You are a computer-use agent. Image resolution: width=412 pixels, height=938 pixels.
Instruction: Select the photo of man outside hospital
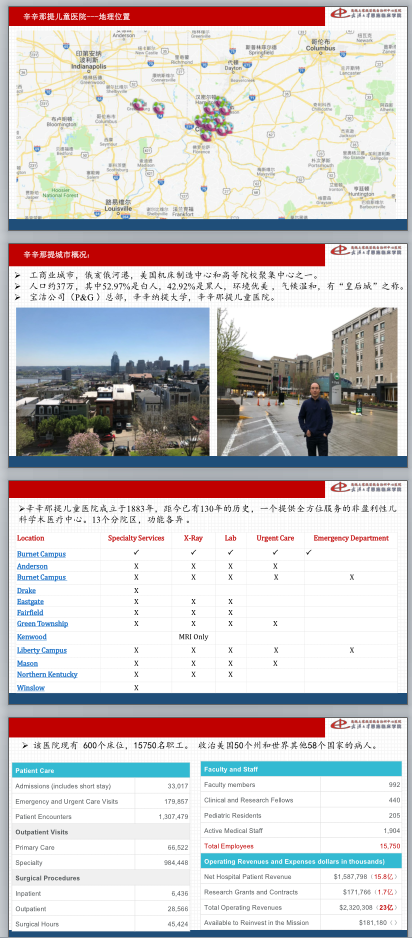307,382
